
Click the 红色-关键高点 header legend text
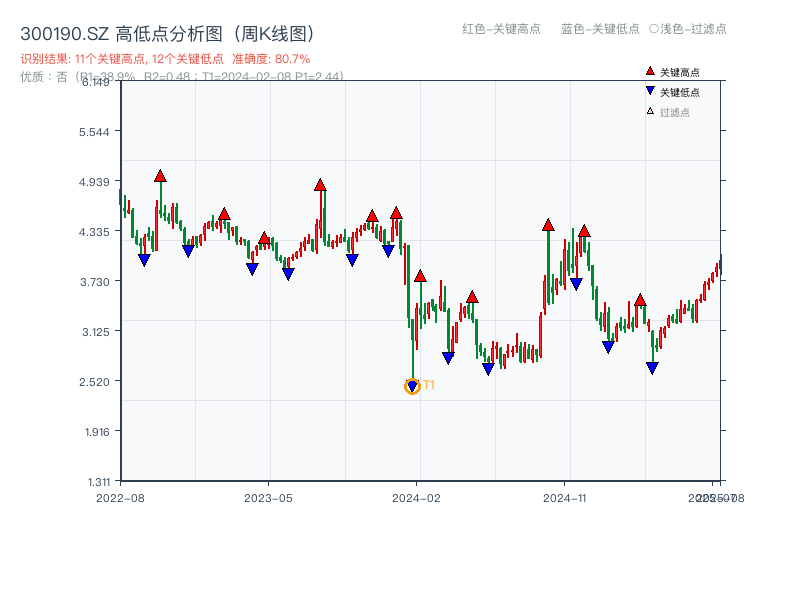(501, 29)
